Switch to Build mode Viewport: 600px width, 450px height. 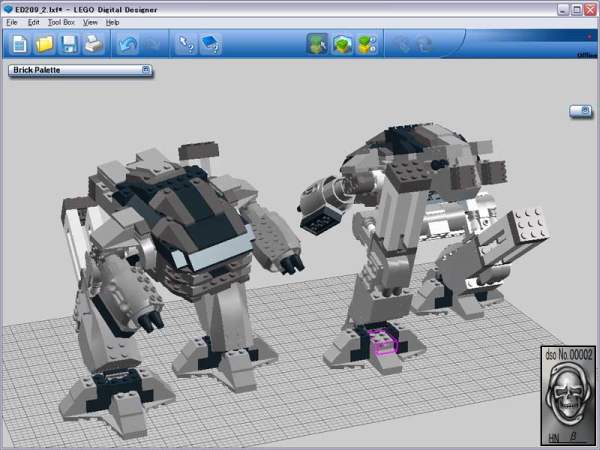click(x=317, y=44)
